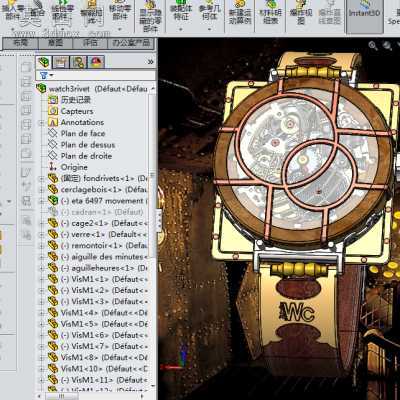Expand the verre<1> tree node
This screenshot has width=400, height=400.
(x=42, y=235)
